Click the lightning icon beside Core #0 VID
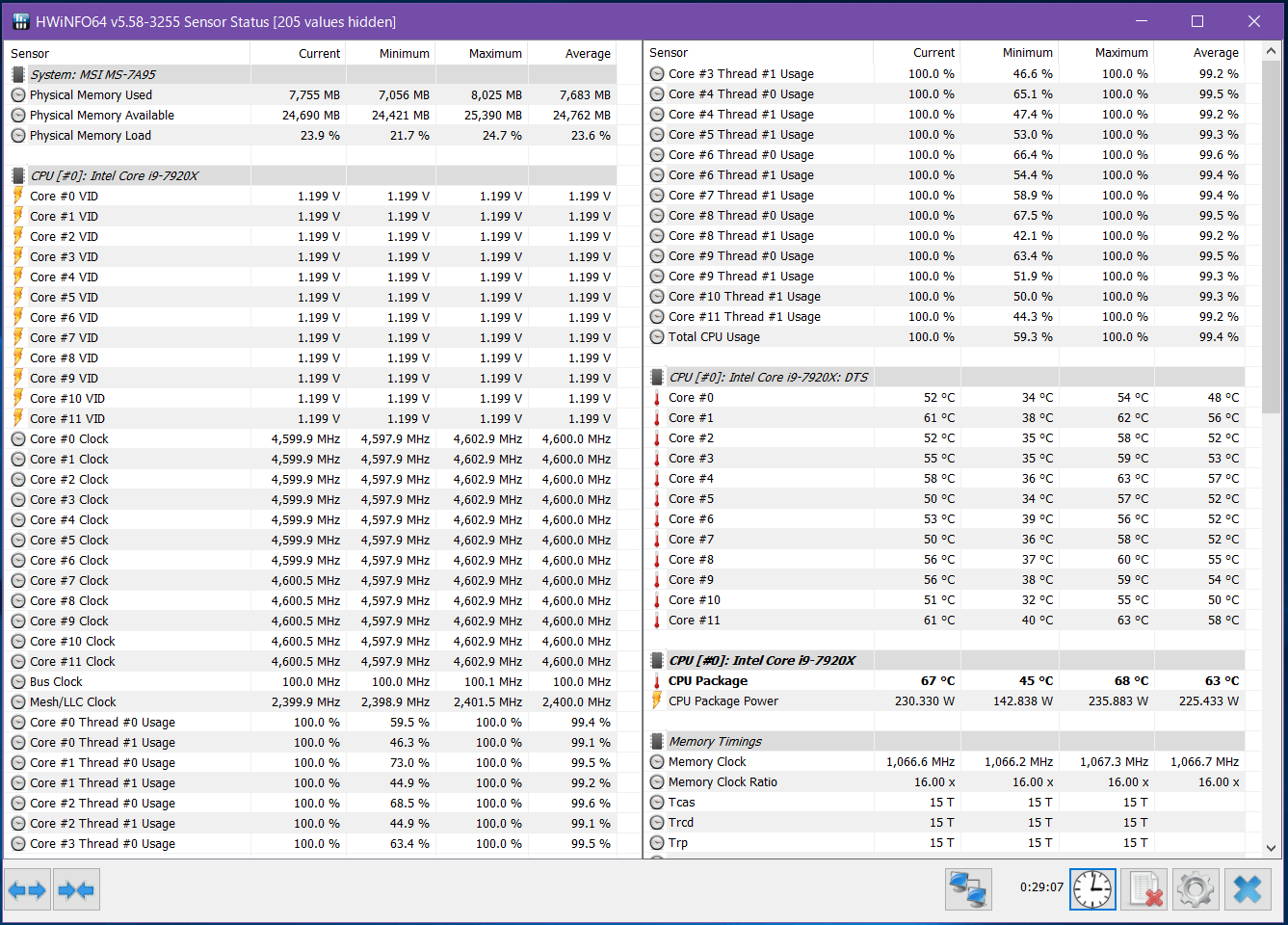The width and height of the screenshot is (1288, 925). [x=18, y=196]
